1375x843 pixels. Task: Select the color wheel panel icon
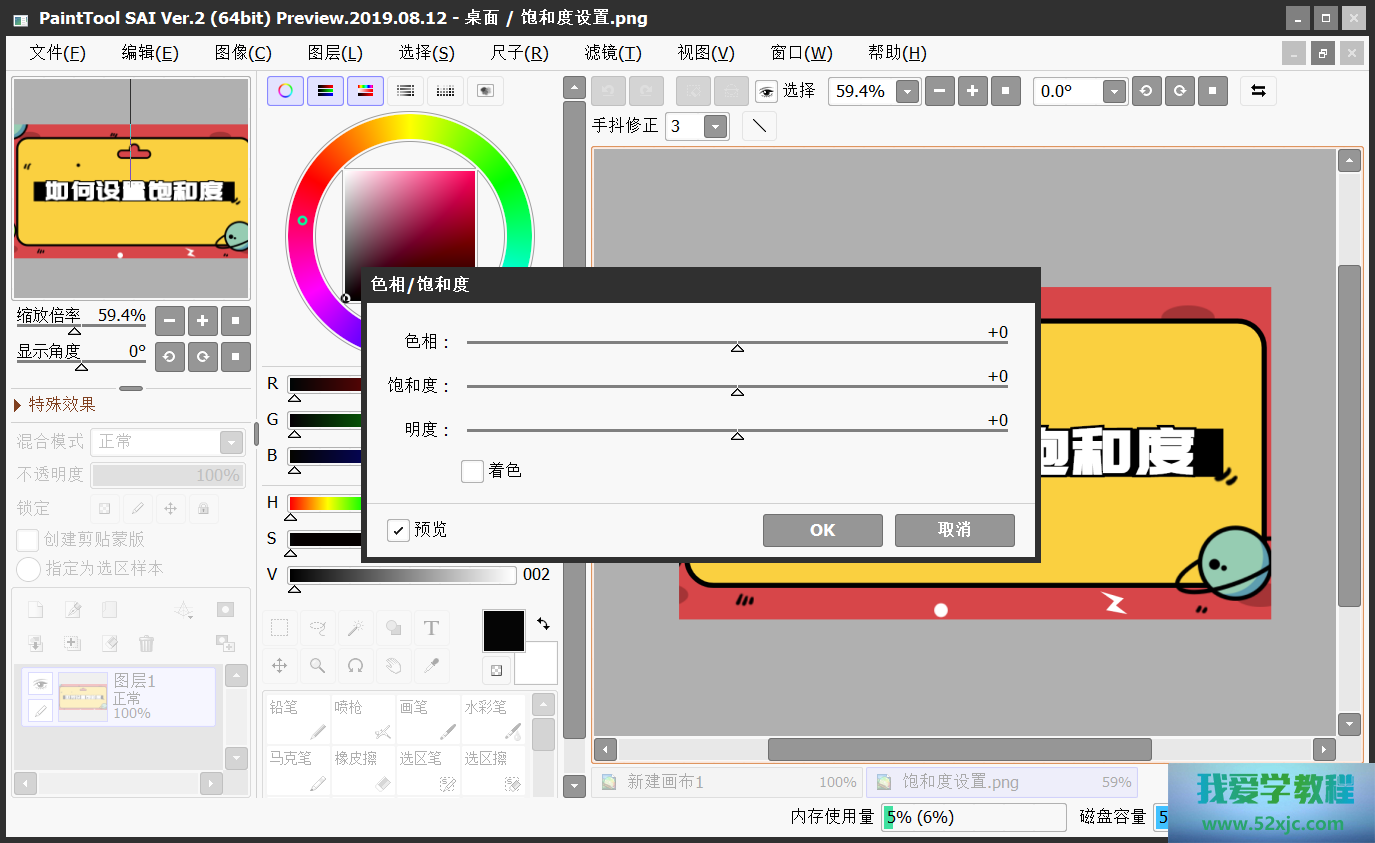click(285, 91)
